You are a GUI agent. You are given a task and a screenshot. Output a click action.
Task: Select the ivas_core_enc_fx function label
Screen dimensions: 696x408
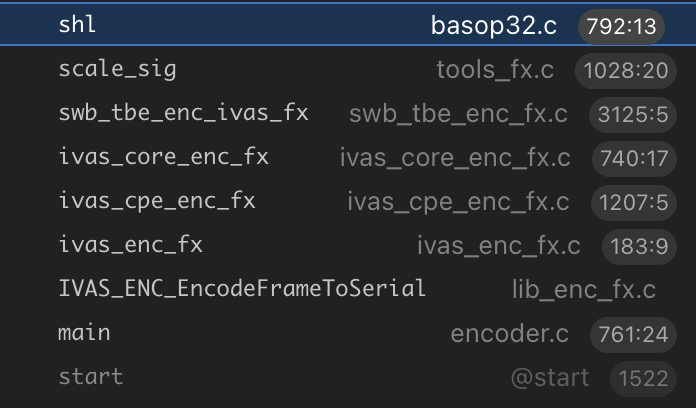pos(163,157)
